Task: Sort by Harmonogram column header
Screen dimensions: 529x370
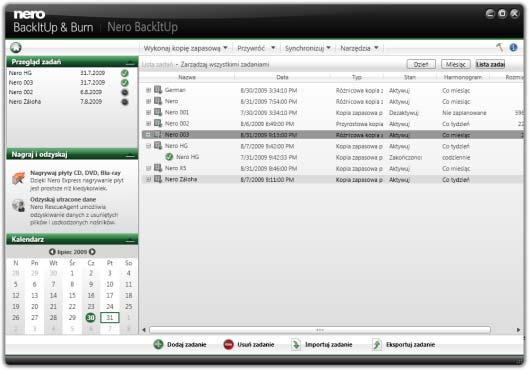Action: [463, 77]
